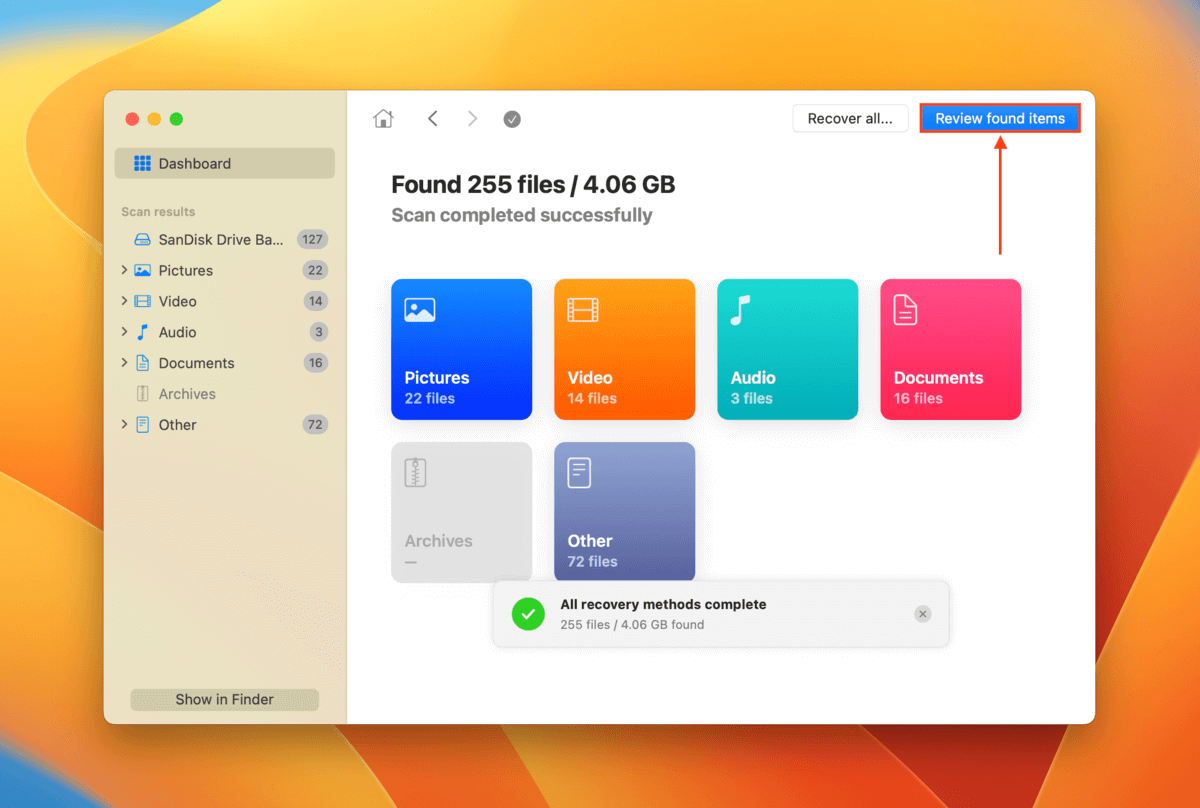Screen dimensions: 1200x808
Task: Dismiss the recovery complete notification
Action: point(923,614)
